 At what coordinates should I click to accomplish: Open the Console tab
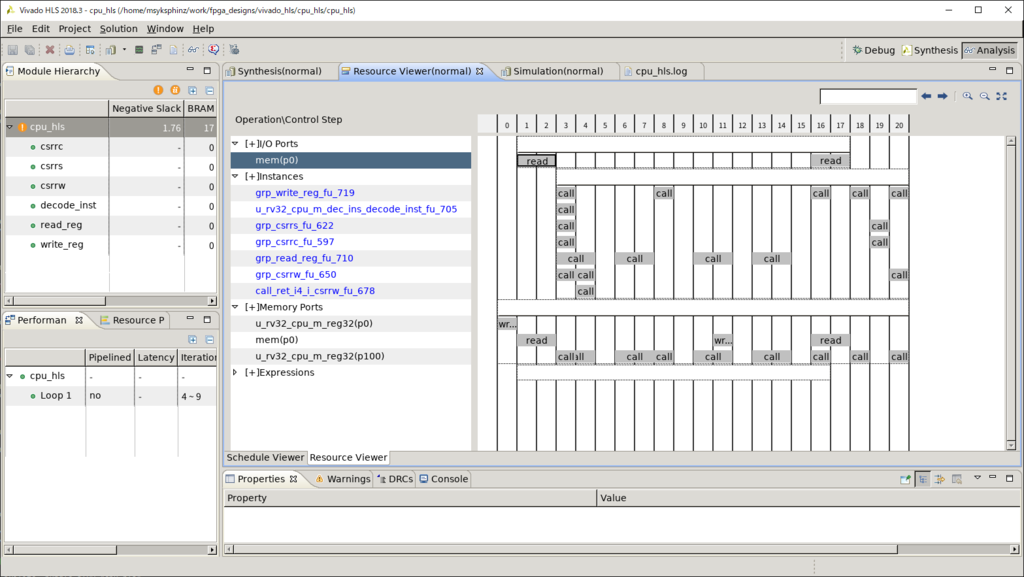click(x=443, y=479)
